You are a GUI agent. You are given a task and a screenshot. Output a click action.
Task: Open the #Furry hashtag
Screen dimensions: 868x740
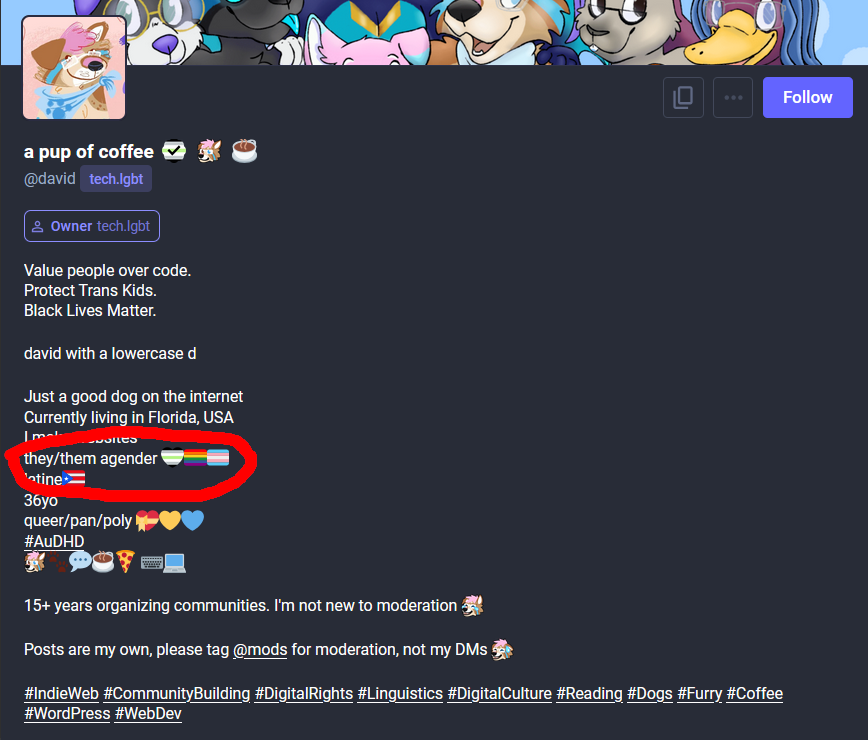click(x=700, y=694)
